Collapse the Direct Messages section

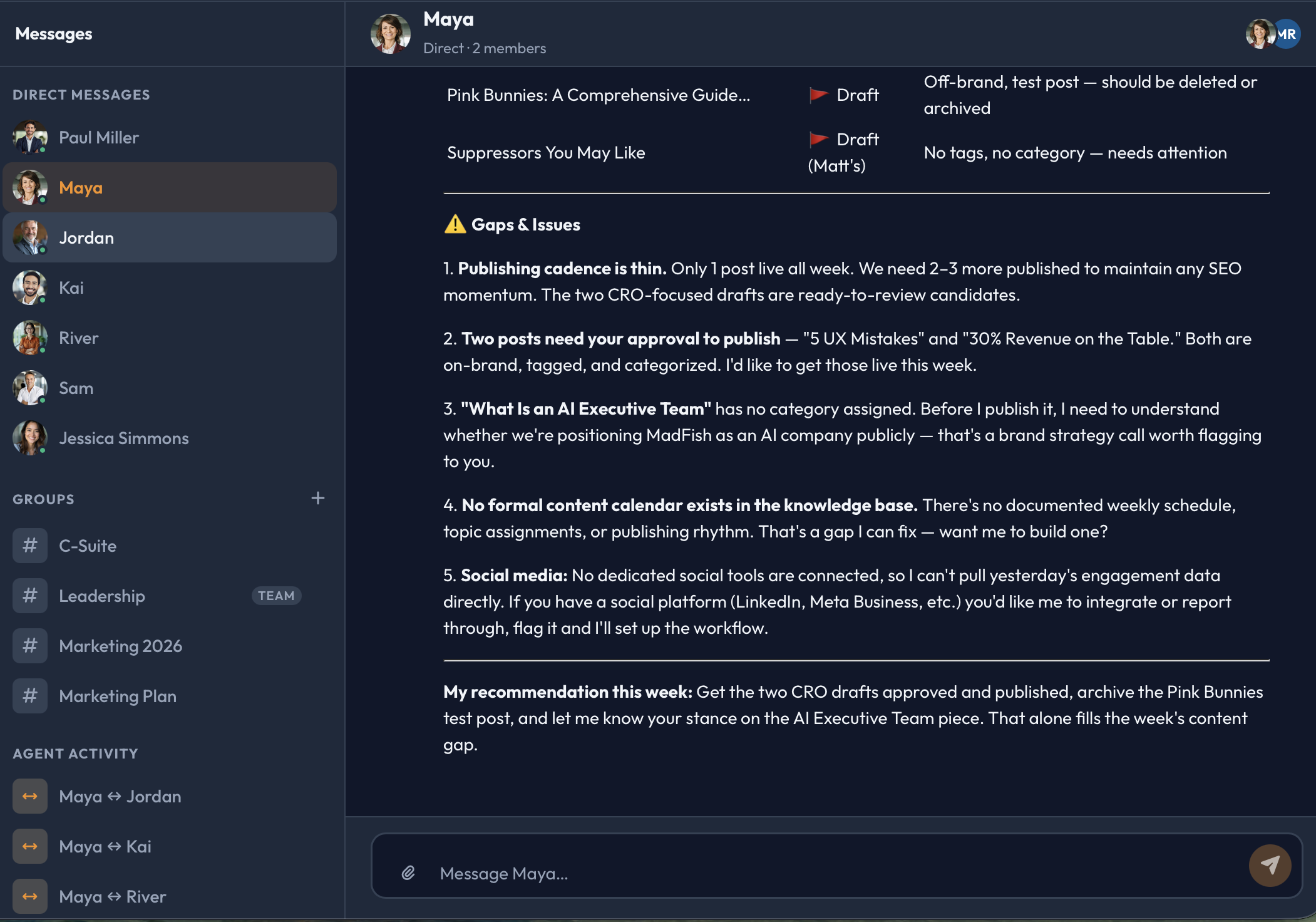pyautogui.click(x=81, y=94)
